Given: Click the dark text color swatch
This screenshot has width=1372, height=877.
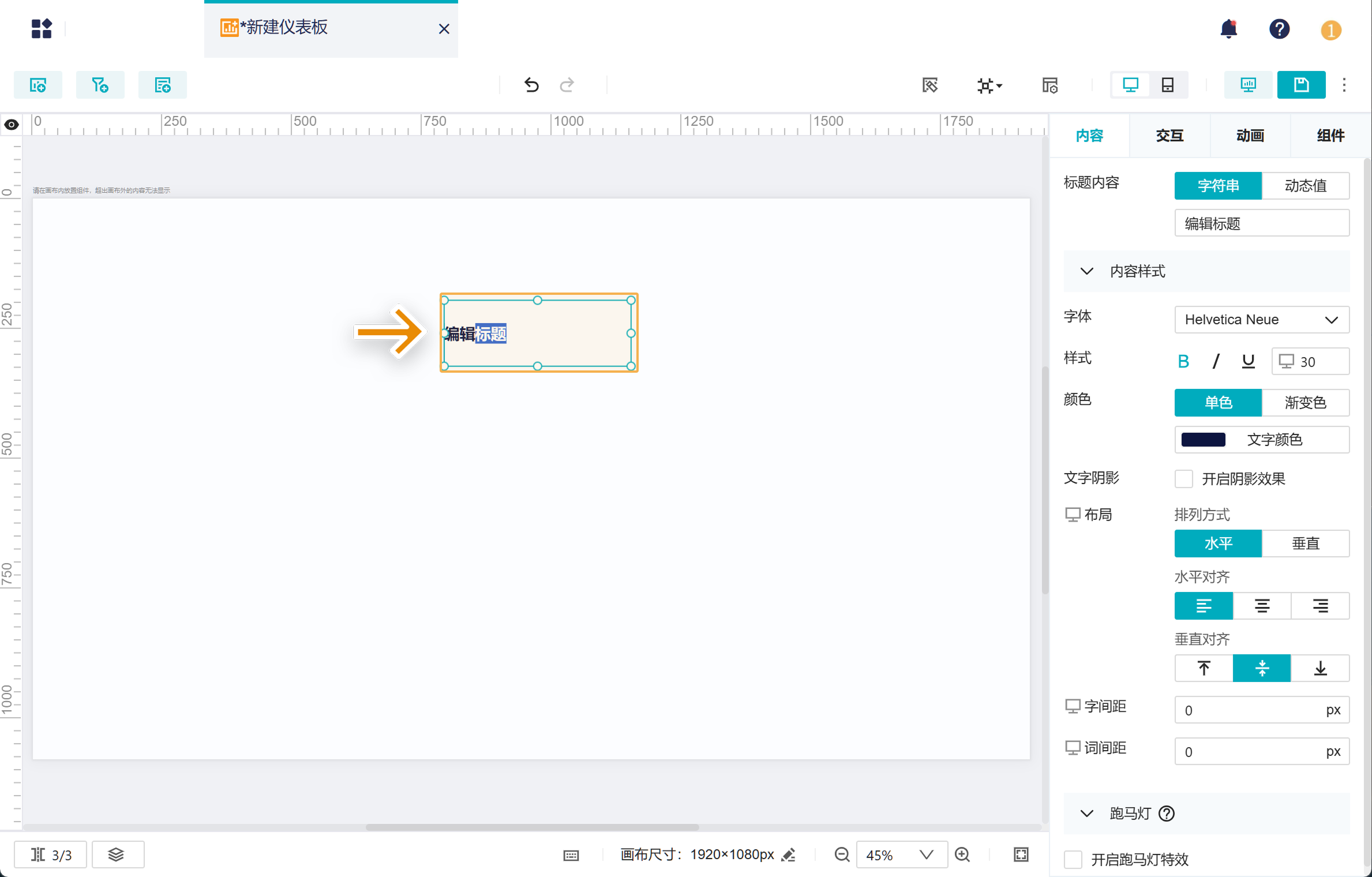Looking at the screenshot, I should click(1203, 440).
